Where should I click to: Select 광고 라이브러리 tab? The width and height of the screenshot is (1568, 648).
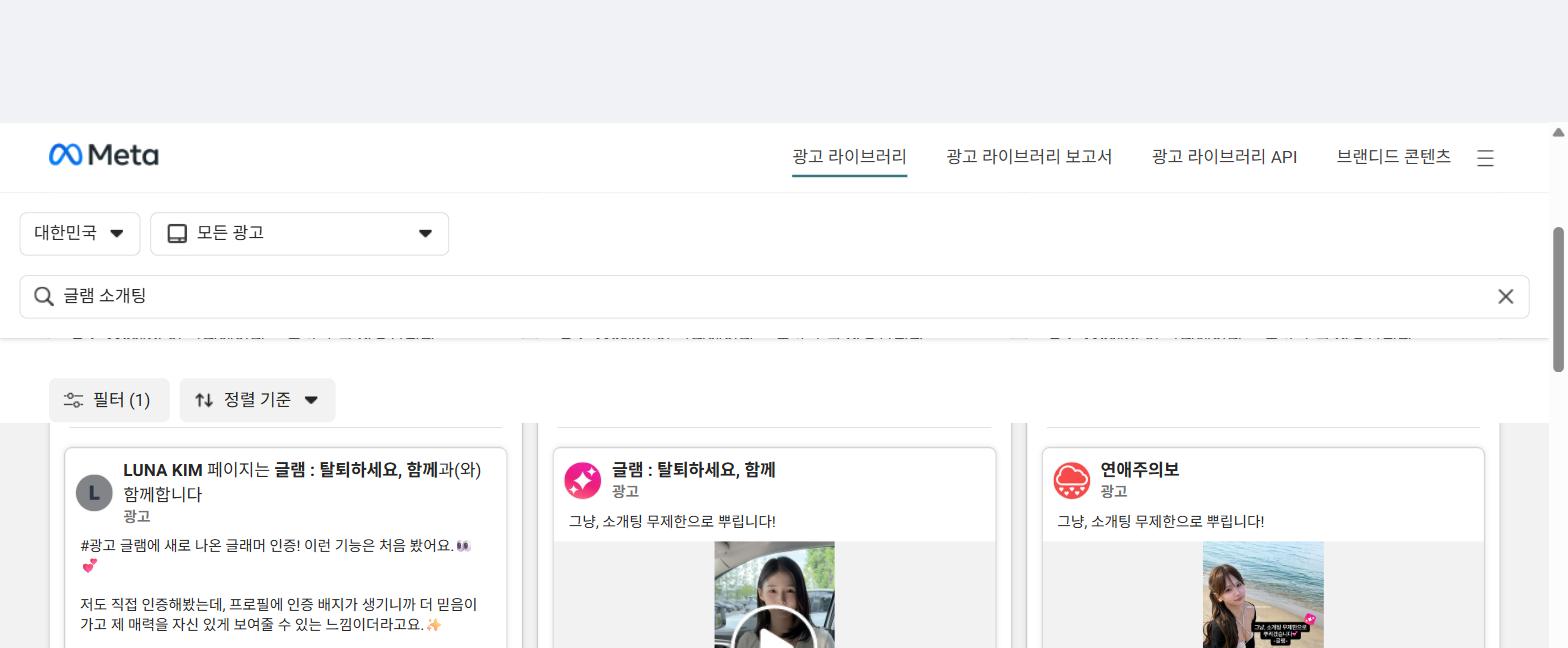[x=849, y=156]
